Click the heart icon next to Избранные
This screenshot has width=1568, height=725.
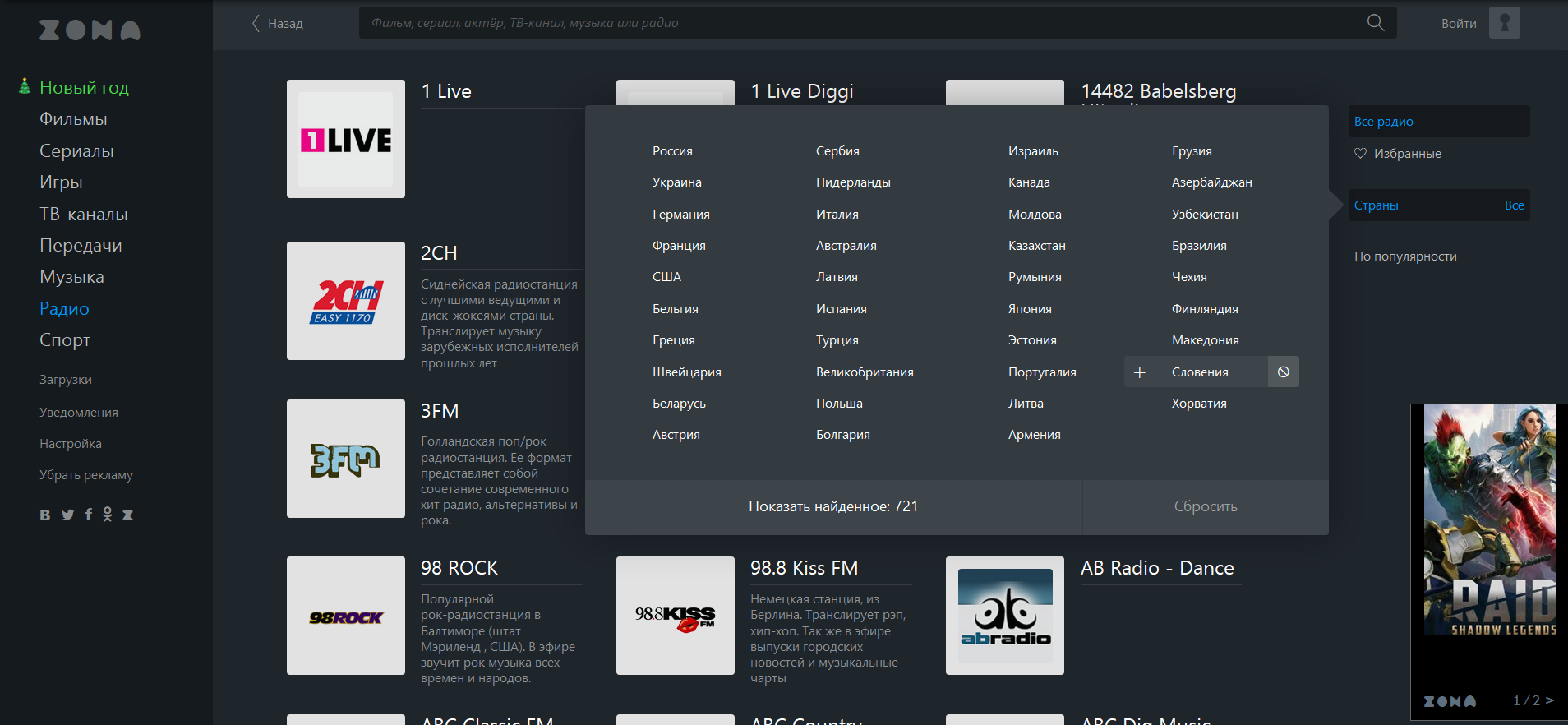pyautogui.click(x=1360, y=154)
